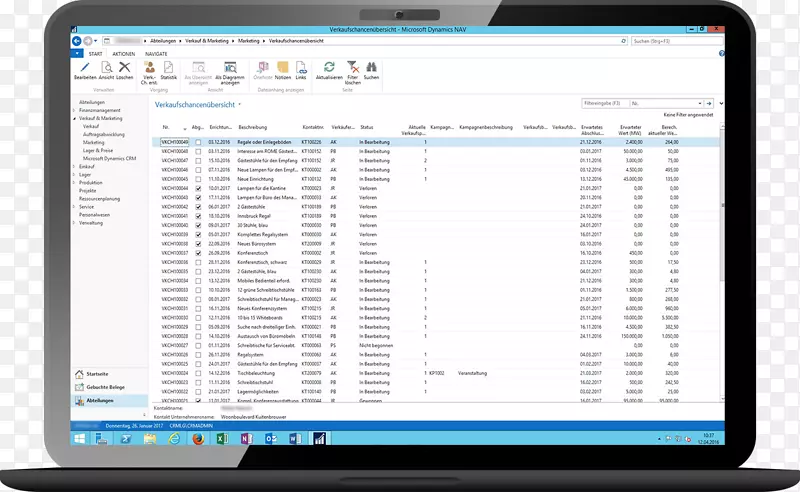Select Microsoft Dynamics CRM in navigation tree
800x492 pixels.
pyautogui.click(x=110, y=159)
